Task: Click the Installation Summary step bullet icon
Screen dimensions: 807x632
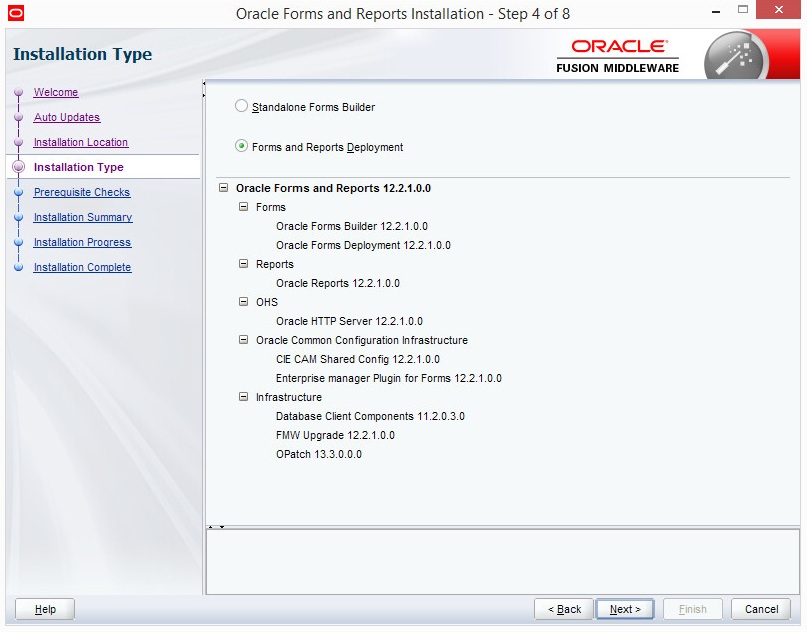Action: 19,217
